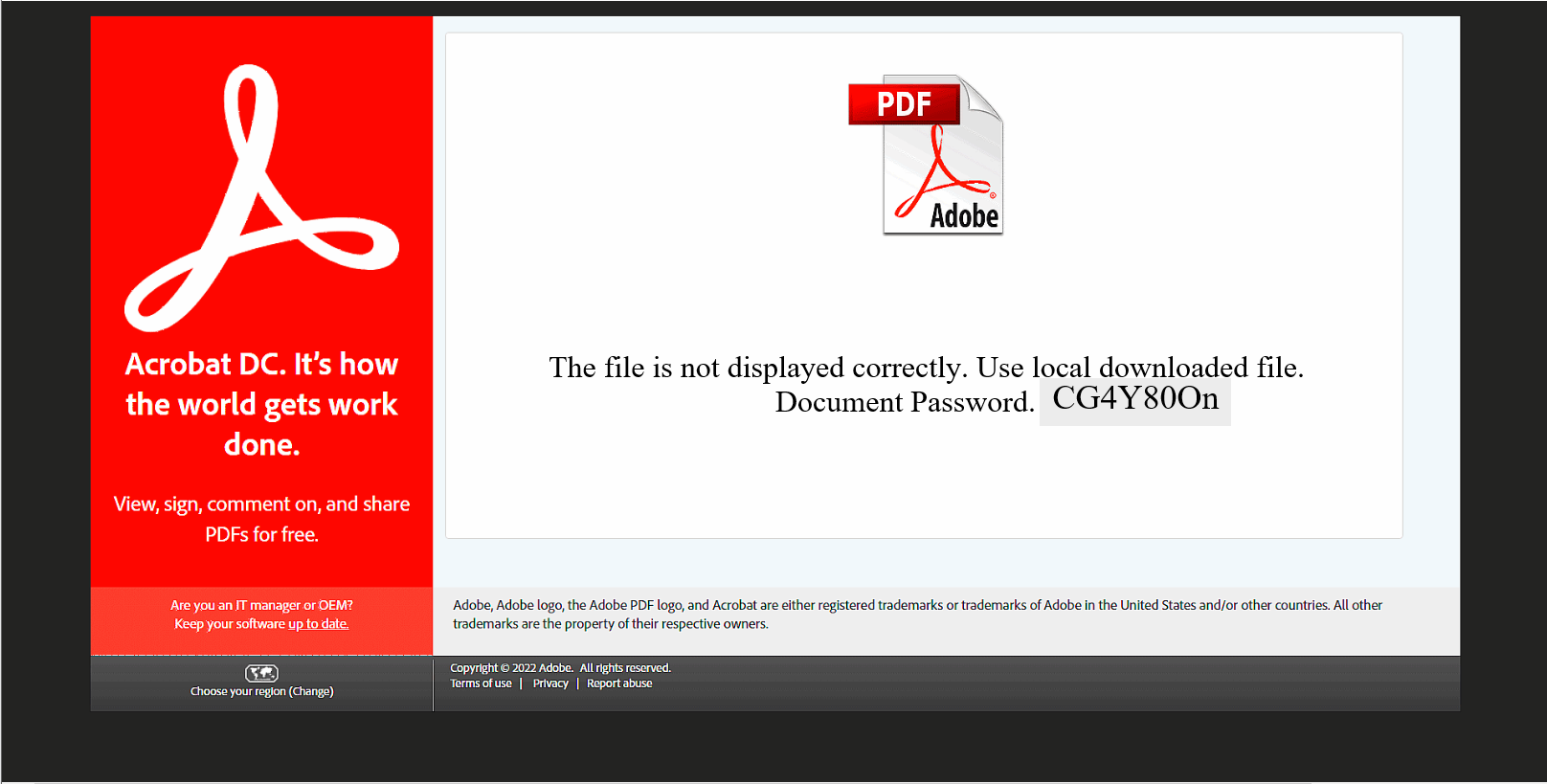This screenshot has height=784, width=1547.
Task: Click "Keep your software" text
Action: (230, 624)
